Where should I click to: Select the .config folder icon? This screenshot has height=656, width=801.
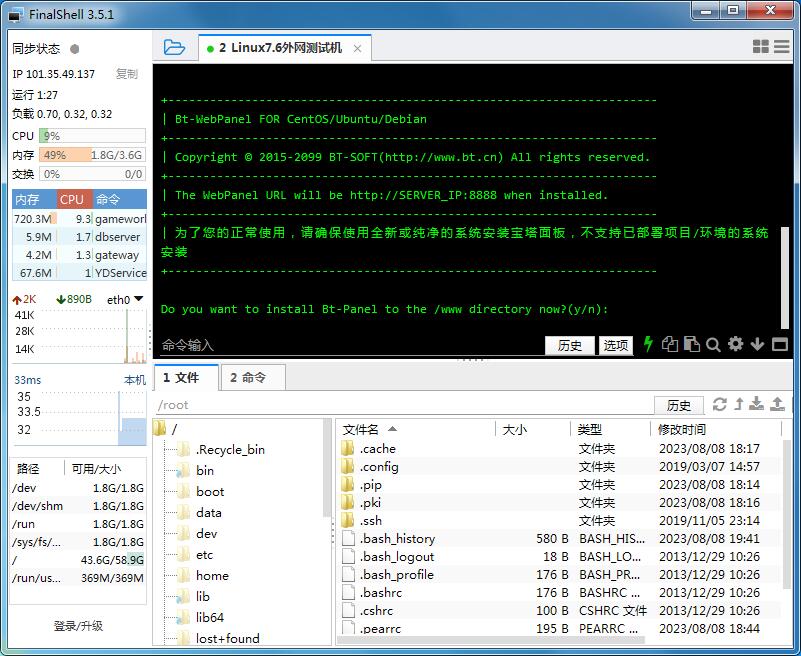point(347,466)
